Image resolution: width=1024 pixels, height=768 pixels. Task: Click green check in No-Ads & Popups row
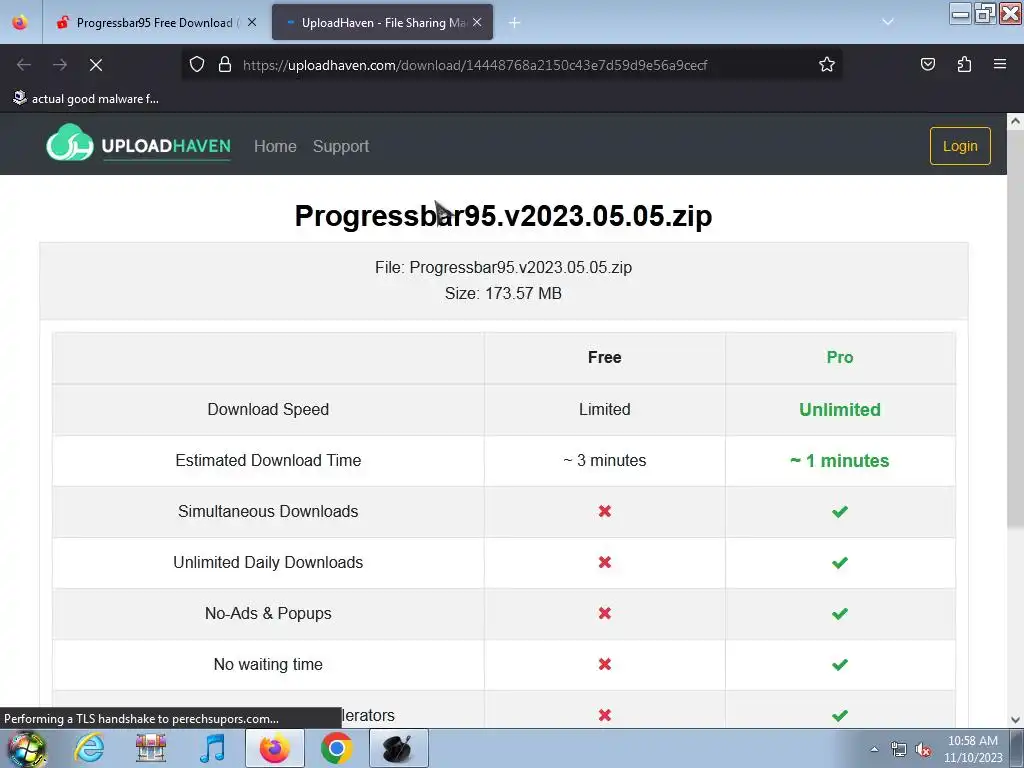coord(840,613)
